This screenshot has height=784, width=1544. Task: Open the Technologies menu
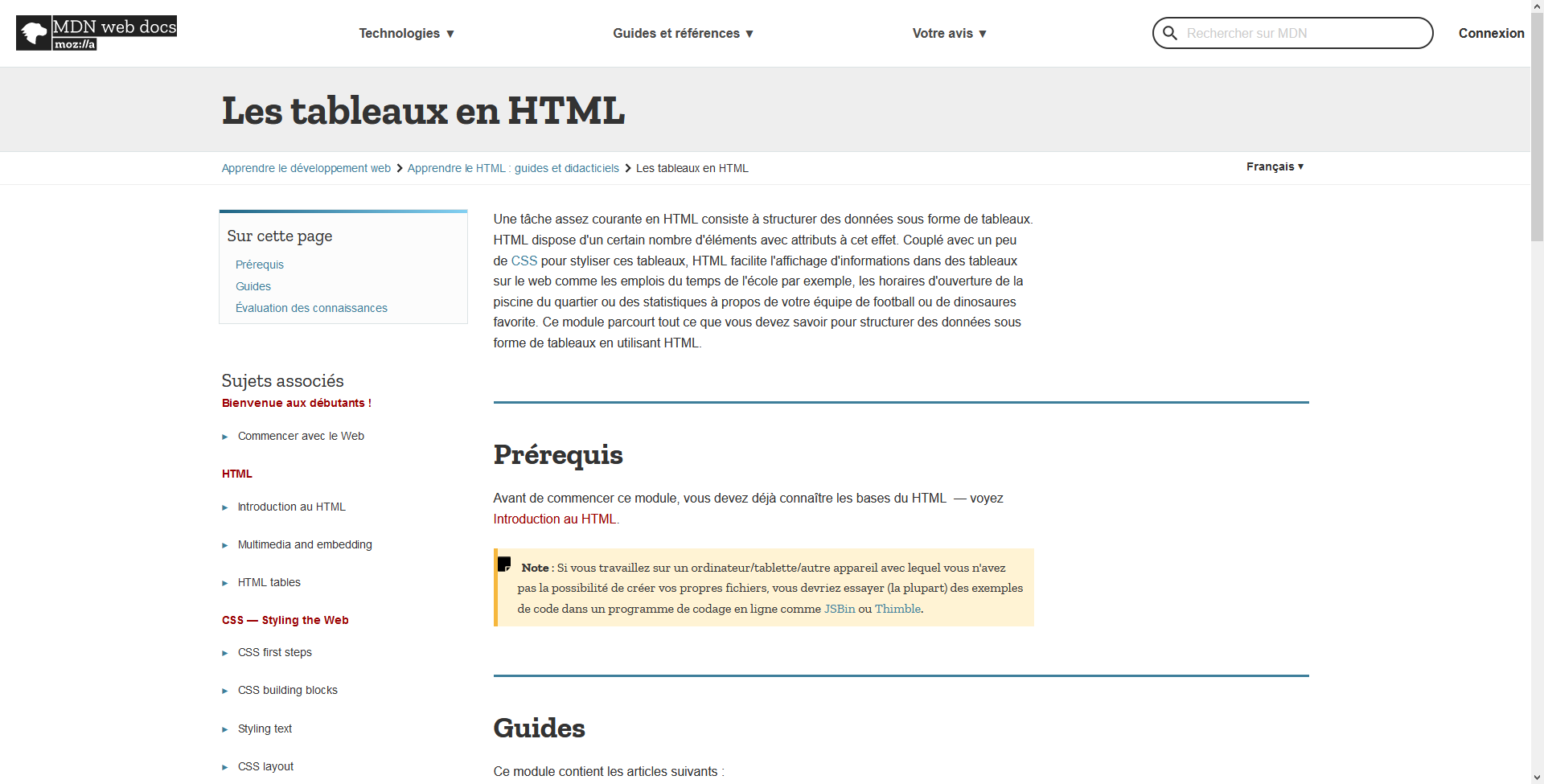coord(406,33)
